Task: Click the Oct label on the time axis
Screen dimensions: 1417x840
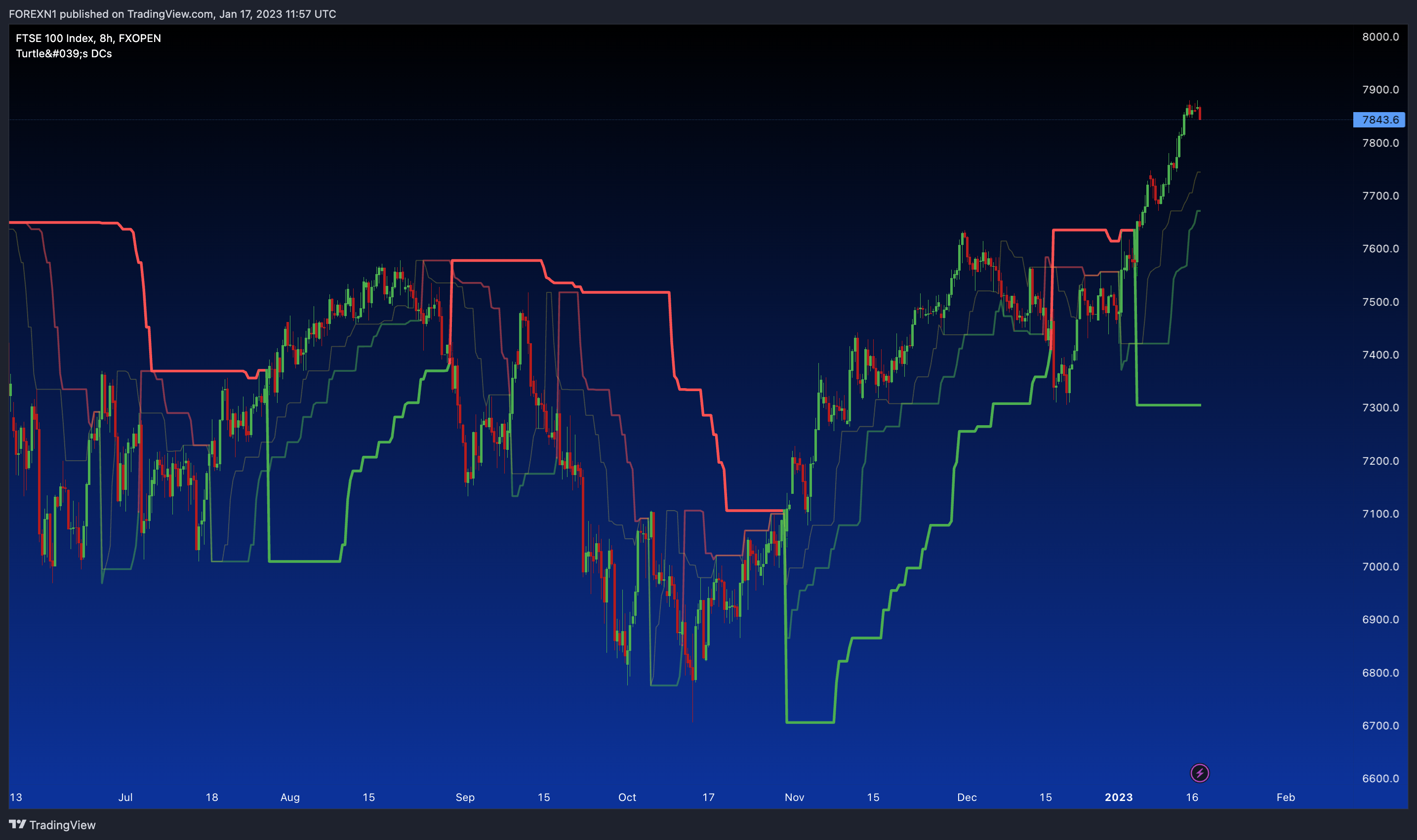Action: [627, 797]
